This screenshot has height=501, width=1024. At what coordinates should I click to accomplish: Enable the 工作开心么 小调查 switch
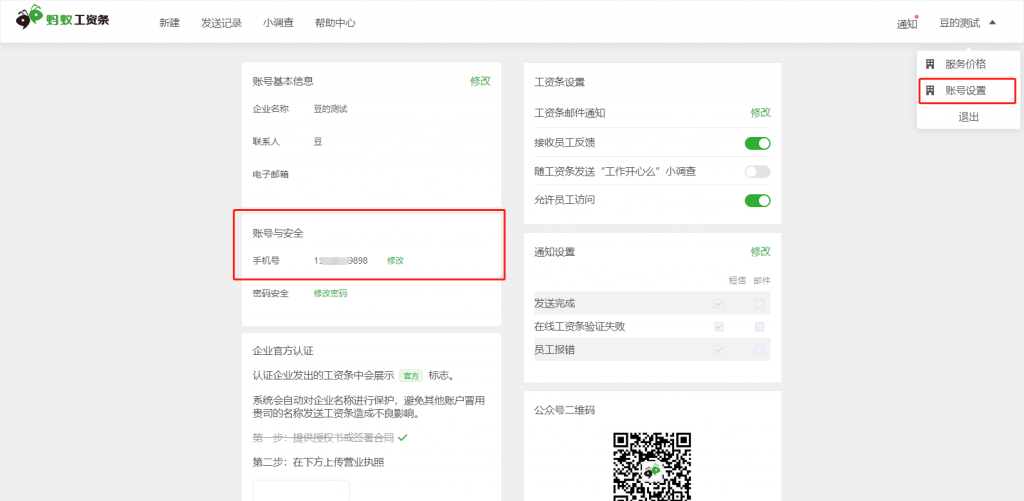coord(757,172)
